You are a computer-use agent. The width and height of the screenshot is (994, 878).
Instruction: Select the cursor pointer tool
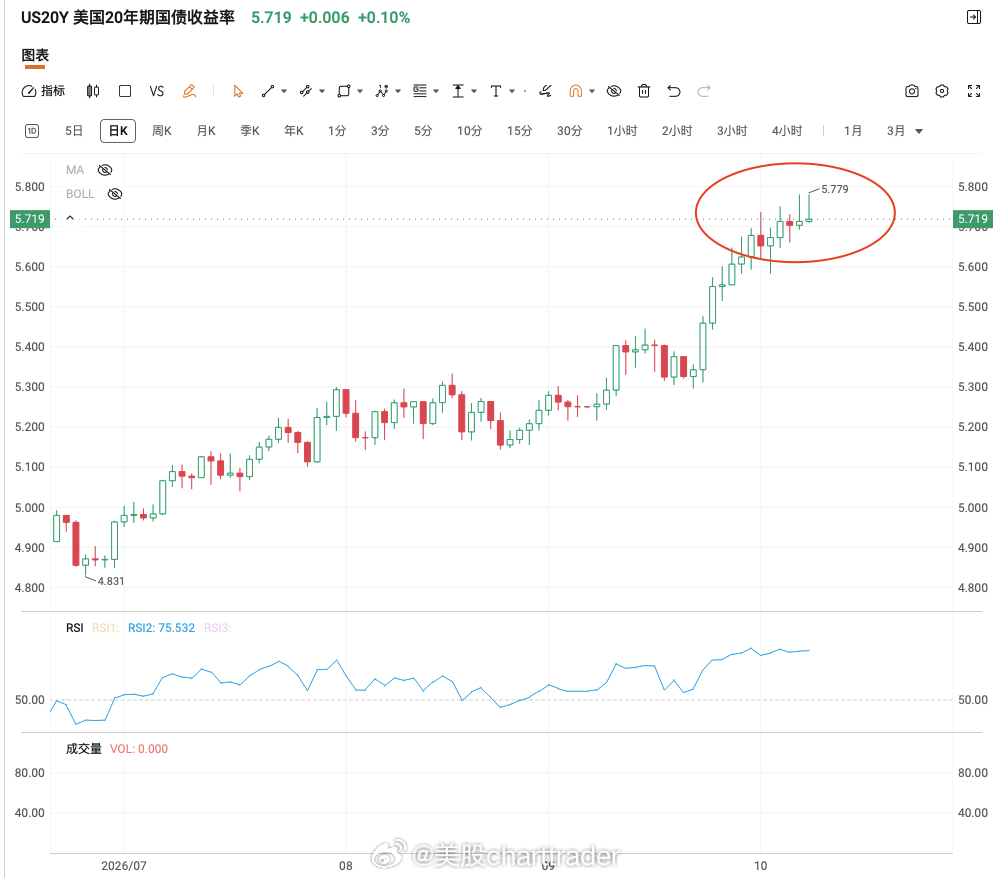click(x=238, y=91)
